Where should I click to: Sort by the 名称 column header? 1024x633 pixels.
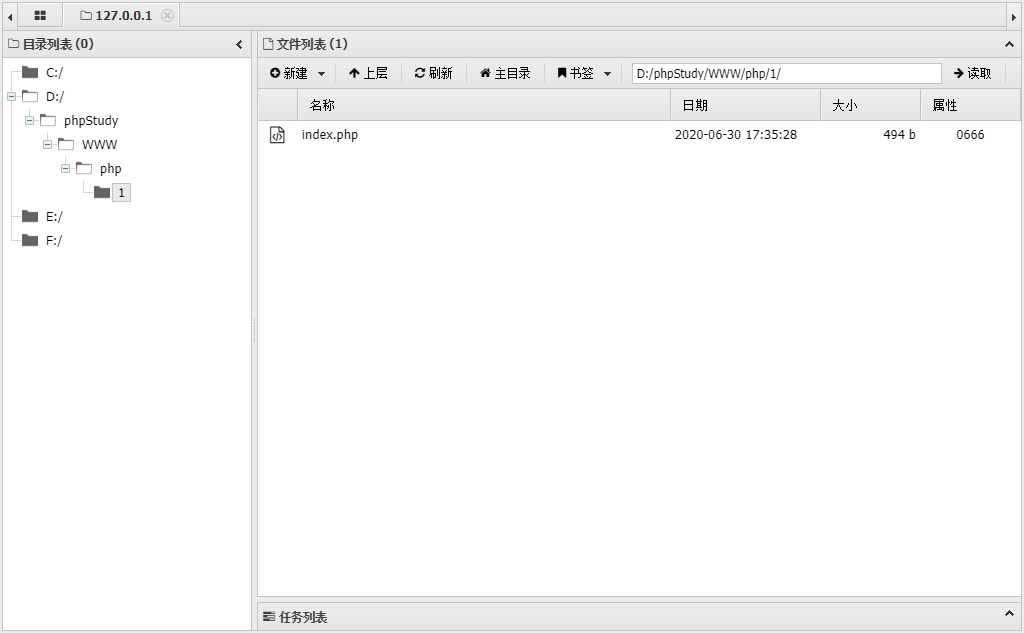tap(484, 105)
